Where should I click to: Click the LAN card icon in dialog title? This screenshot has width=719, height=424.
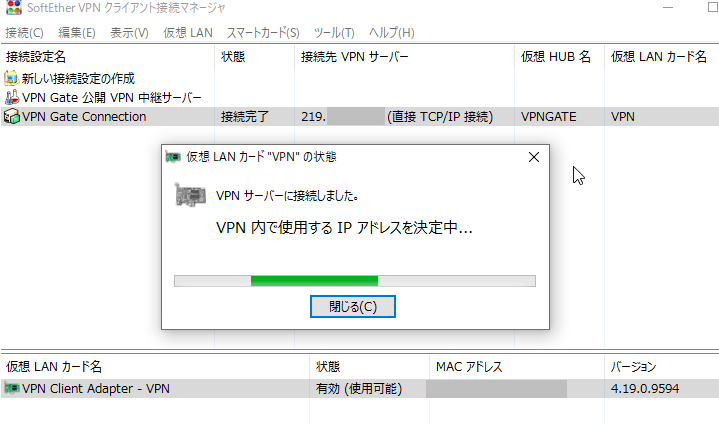[x=173, y=157]
